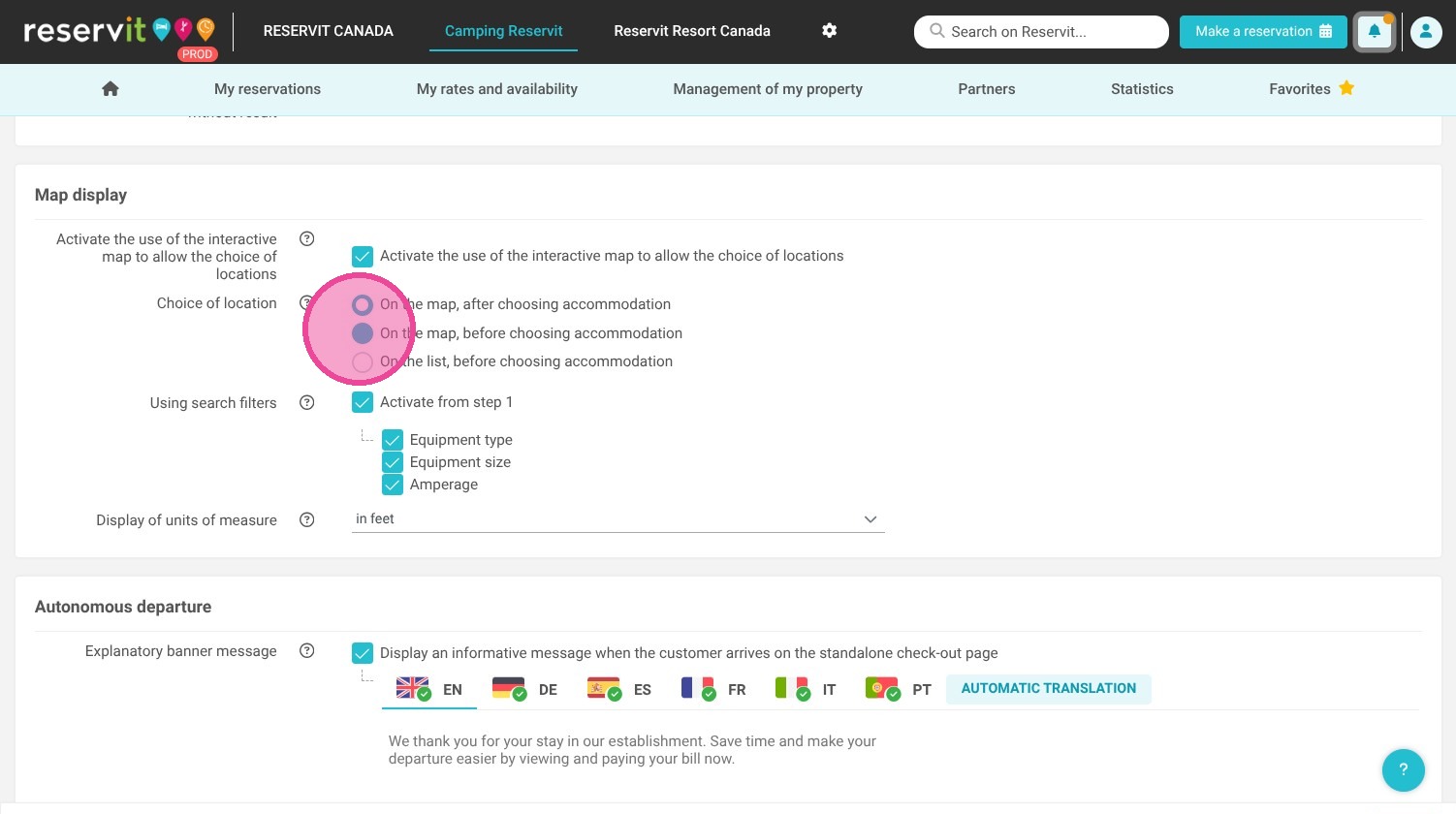Open notifications bell icon
Image resolution: width=1456 pixels, height=814 pixels.
[x=1375, y=32]
